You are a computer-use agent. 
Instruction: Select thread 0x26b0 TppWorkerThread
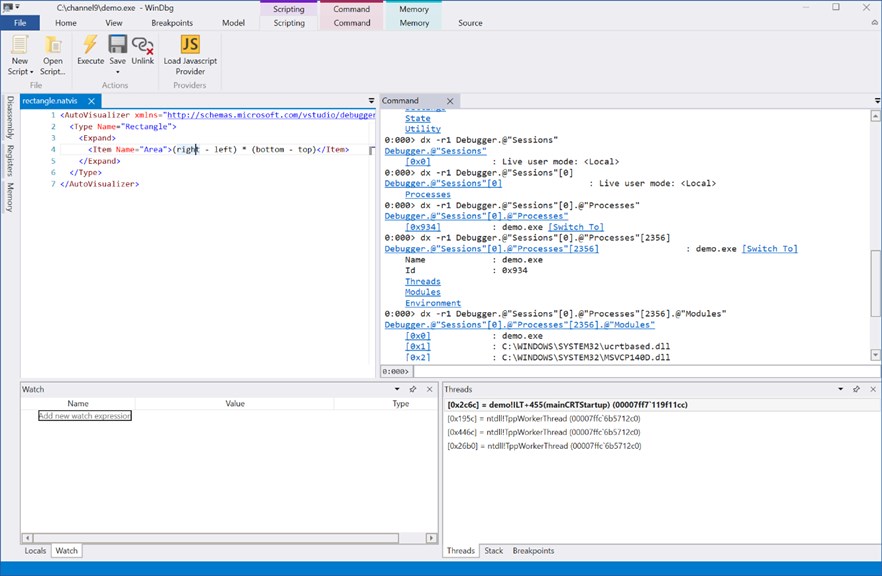coord(544,446)
